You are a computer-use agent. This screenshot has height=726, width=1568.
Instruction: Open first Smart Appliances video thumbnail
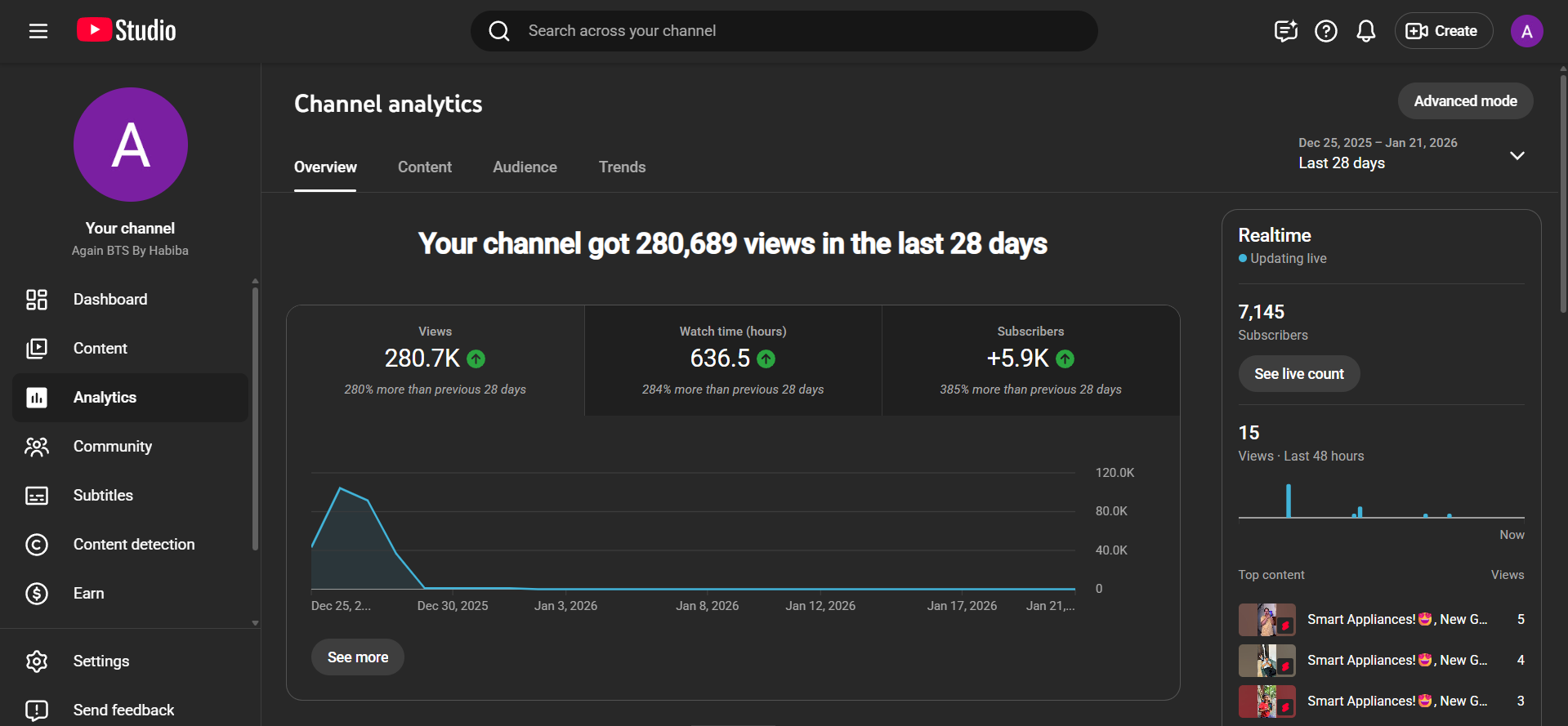1266,620
